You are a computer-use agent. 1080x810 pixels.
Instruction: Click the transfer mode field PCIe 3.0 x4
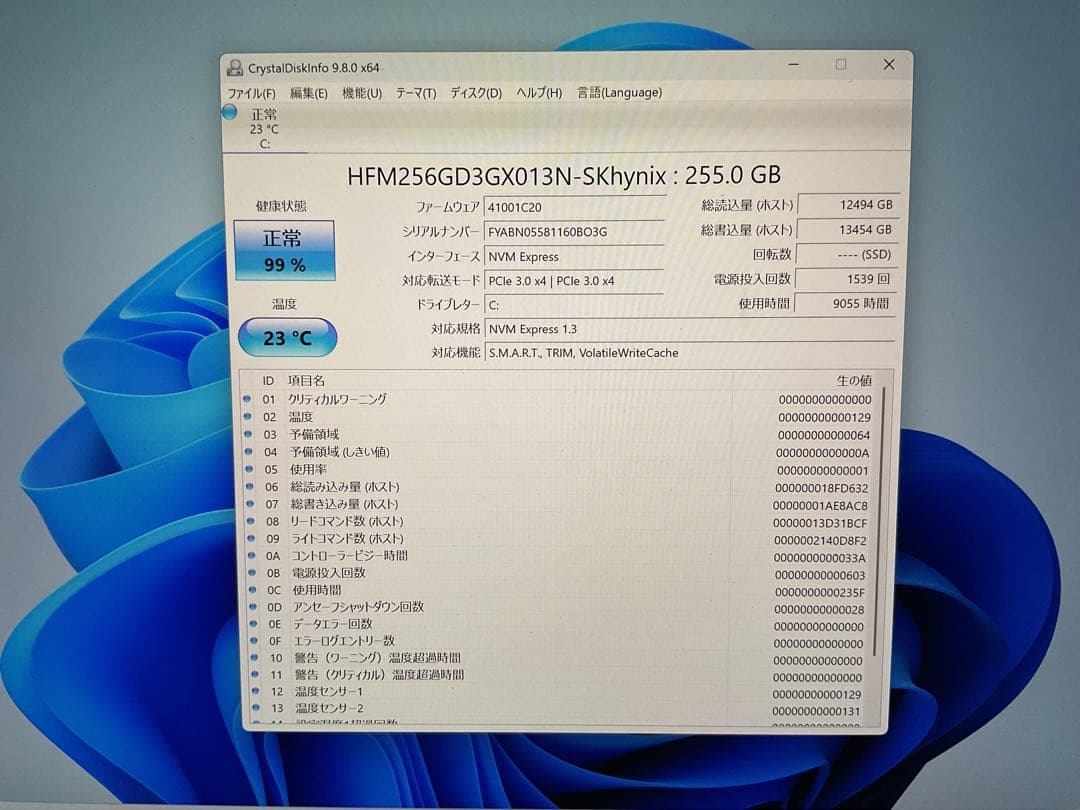click(574, 281)
